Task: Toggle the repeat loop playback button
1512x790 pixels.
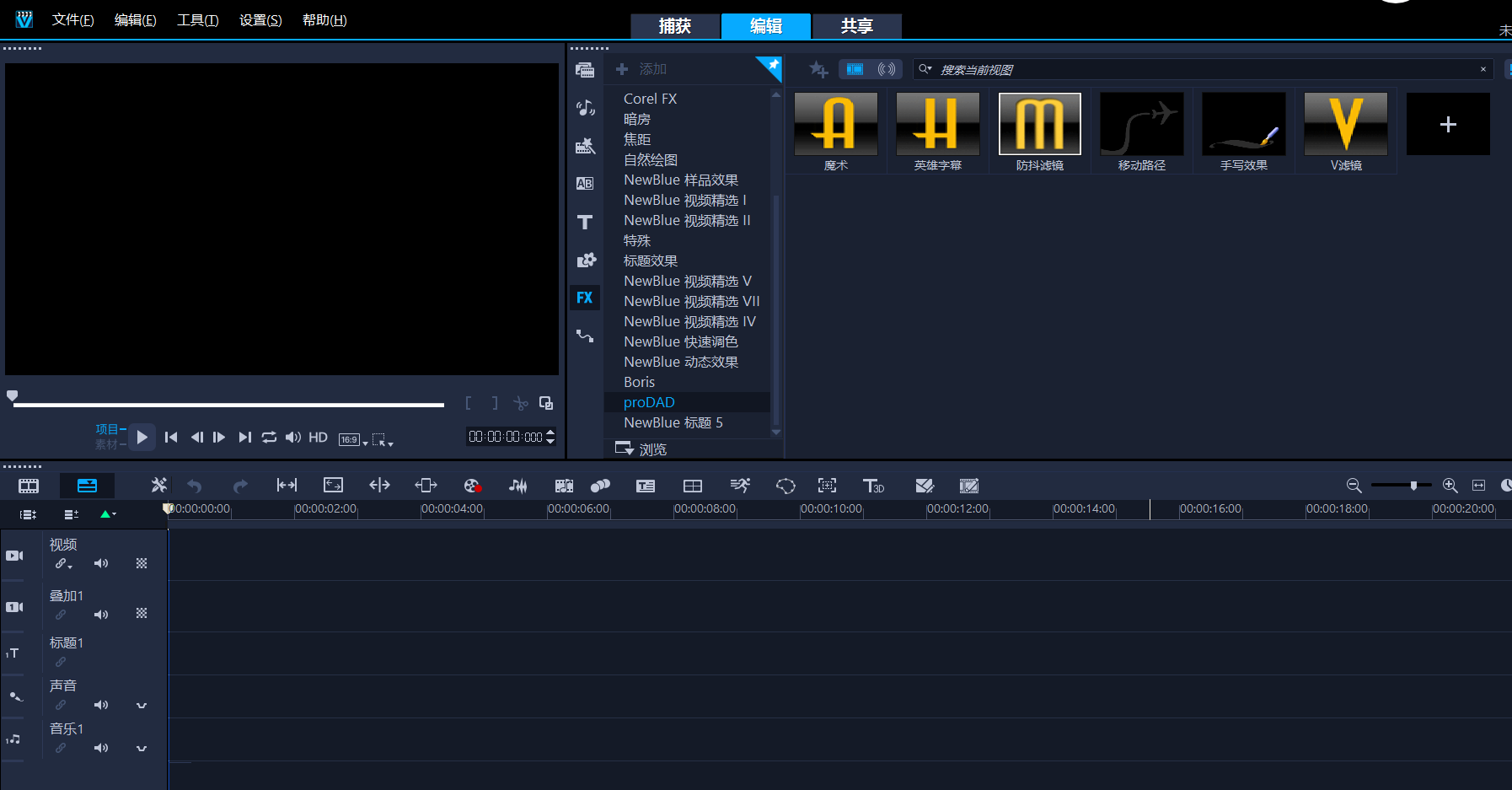Action: click(x=269, y=437)
